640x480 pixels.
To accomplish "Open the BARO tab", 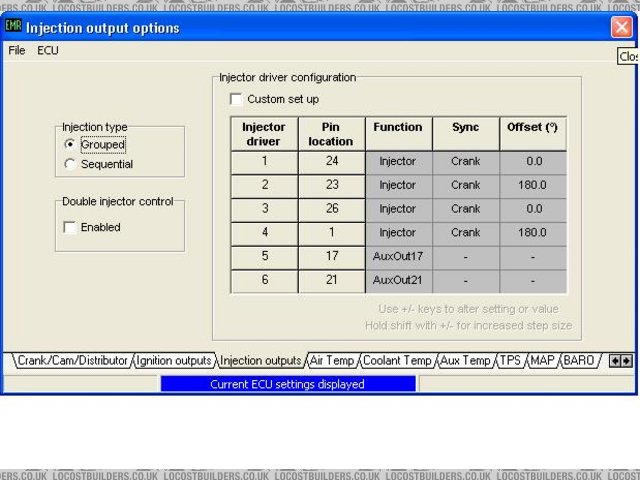I will [x=579, y=361].
